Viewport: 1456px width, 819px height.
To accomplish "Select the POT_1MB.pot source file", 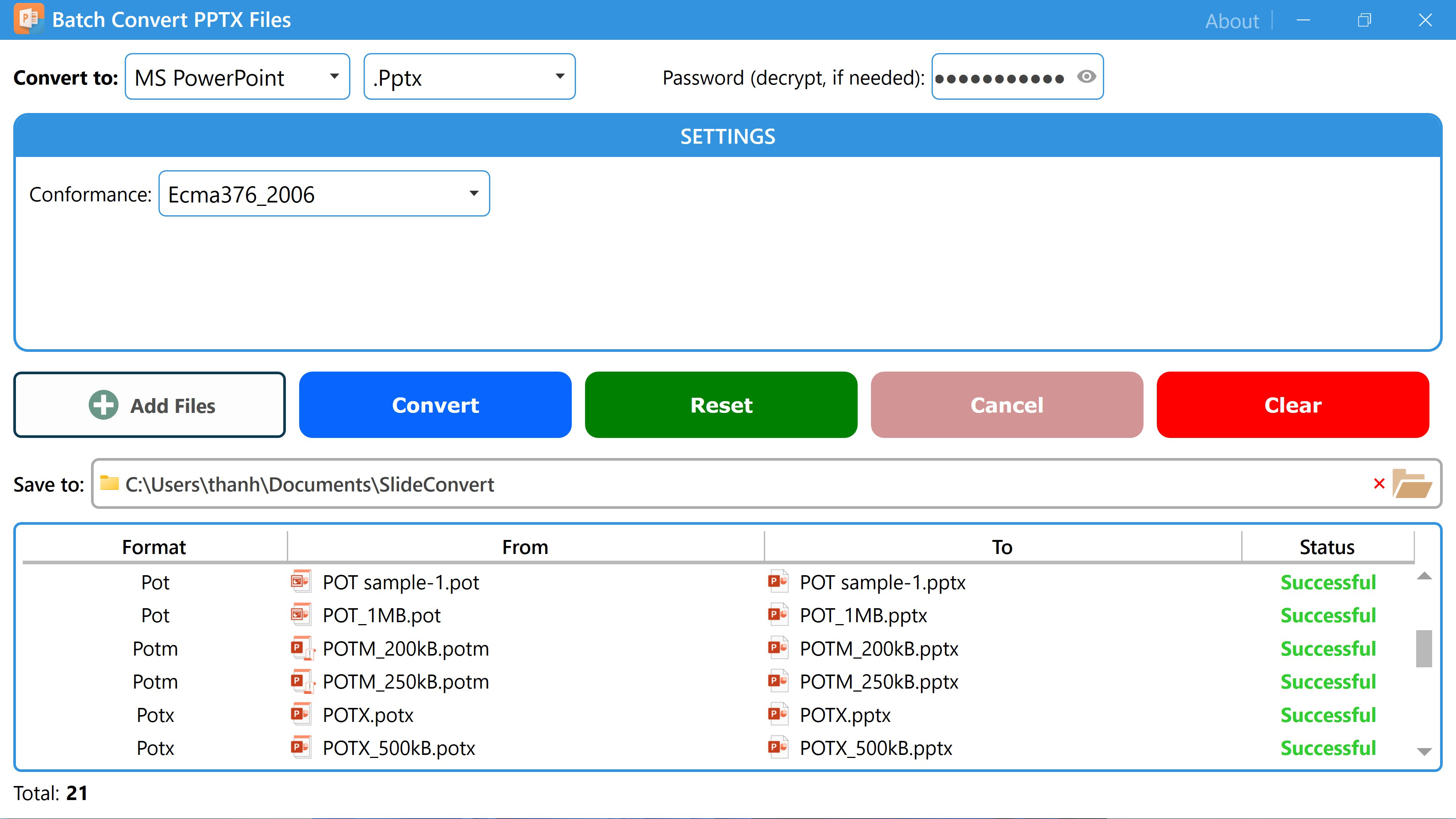I will (381, 615).
